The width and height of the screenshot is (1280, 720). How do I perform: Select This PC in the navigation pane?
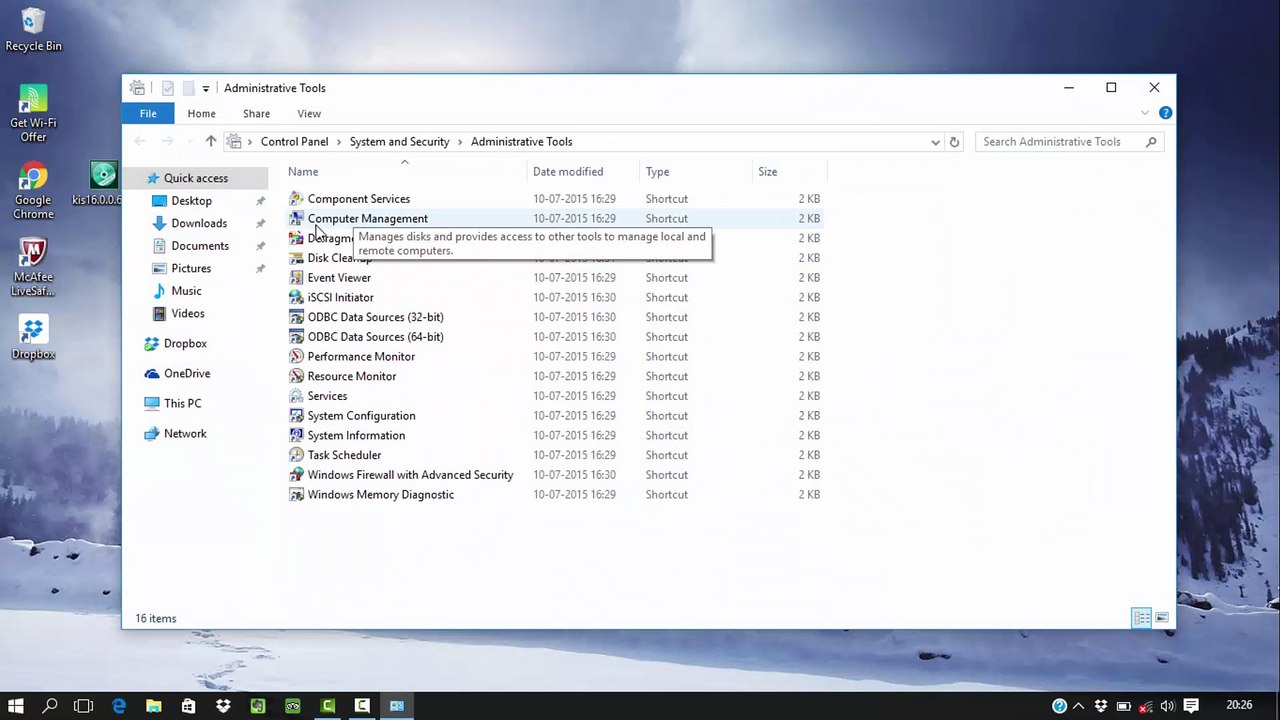(182, 403)
